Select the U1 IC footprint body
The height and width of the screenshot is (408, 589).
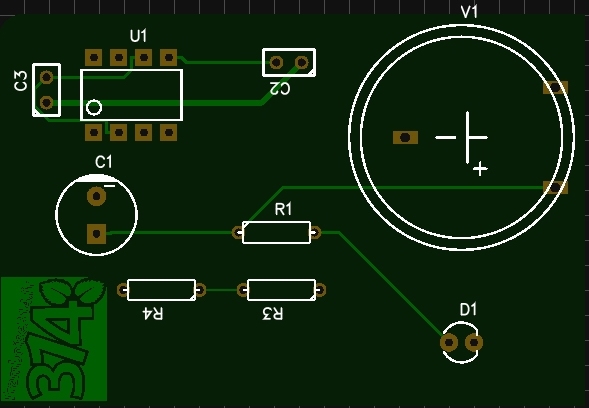pos(131,95)
